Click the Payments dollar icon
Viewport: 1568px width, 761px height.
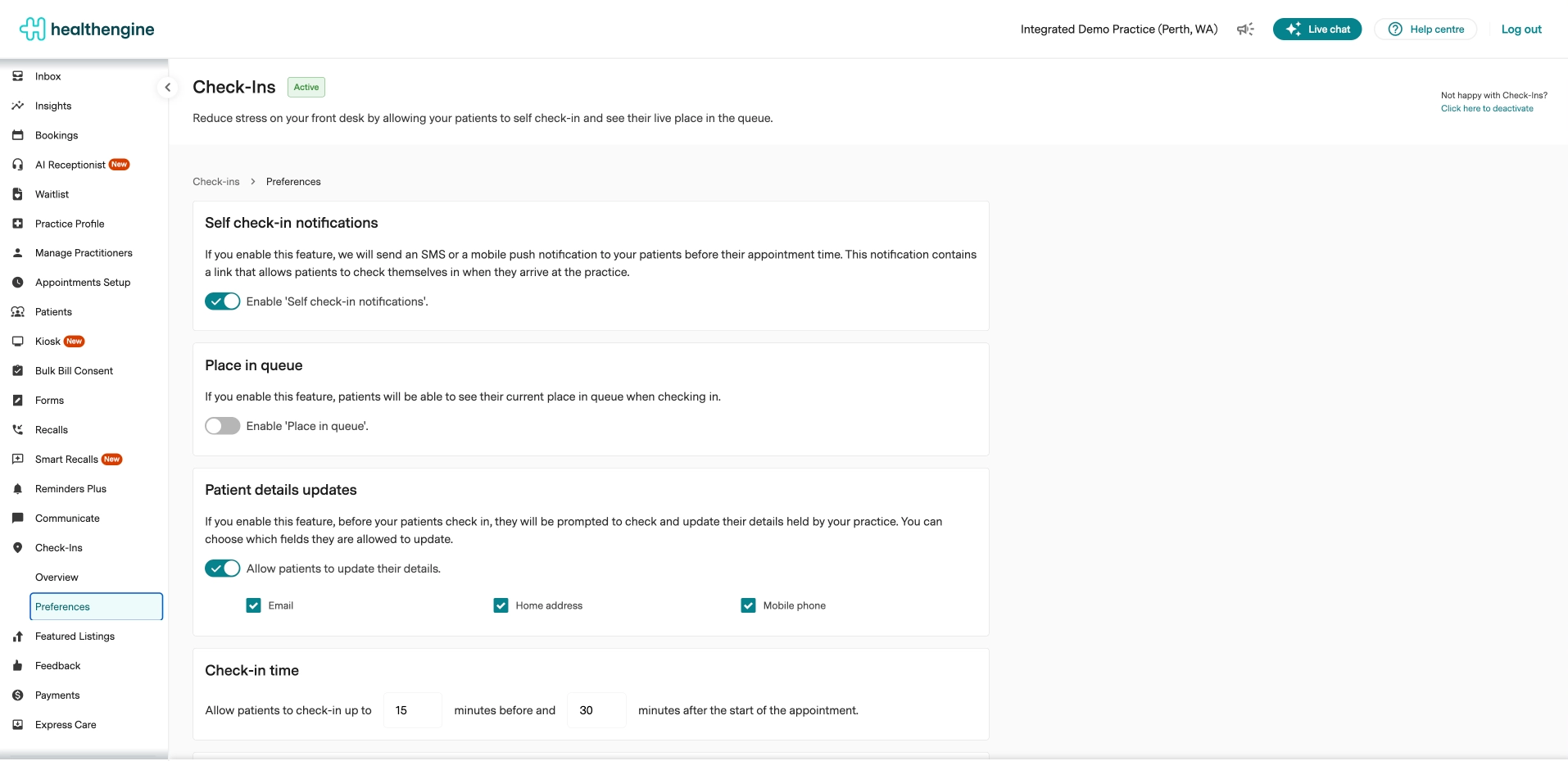(17, 695)
